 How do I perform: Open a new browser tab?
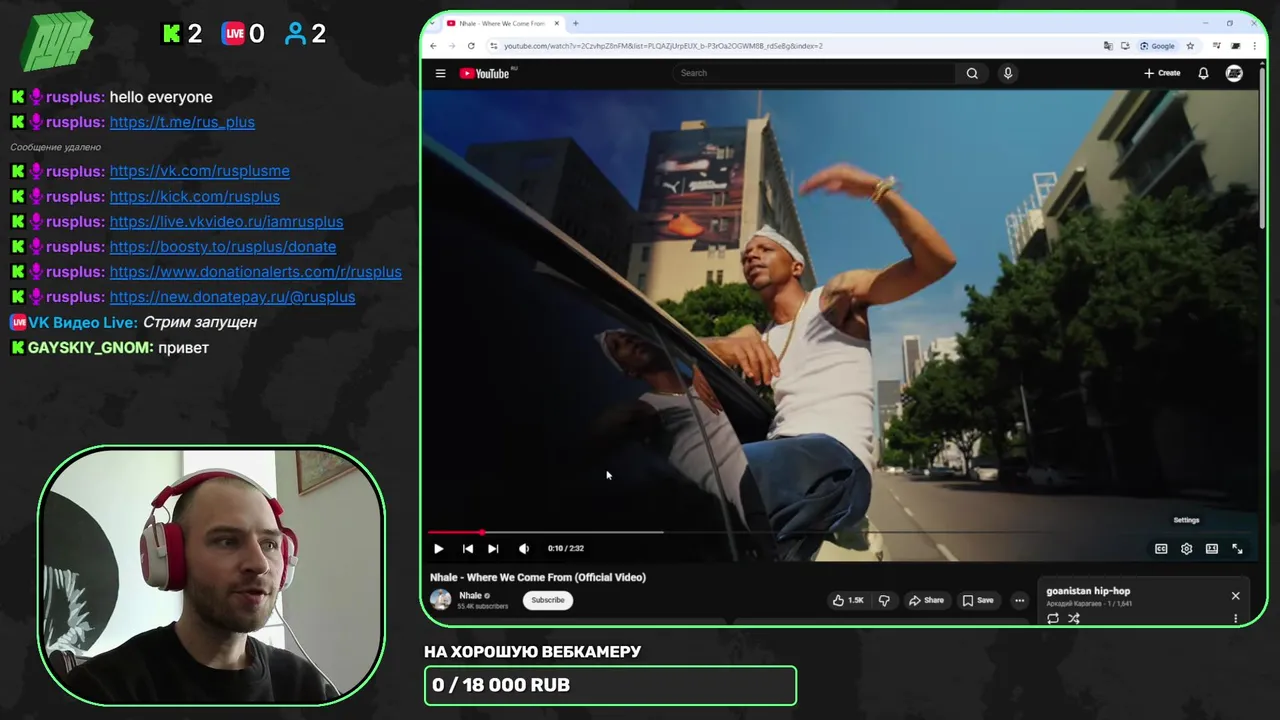pyautogui.click(x=575, y=23)
